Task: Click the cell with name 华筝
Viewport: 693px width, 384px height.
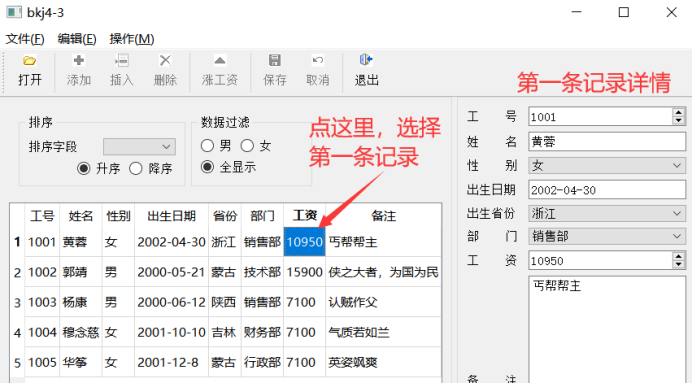Action: point(80,362)
